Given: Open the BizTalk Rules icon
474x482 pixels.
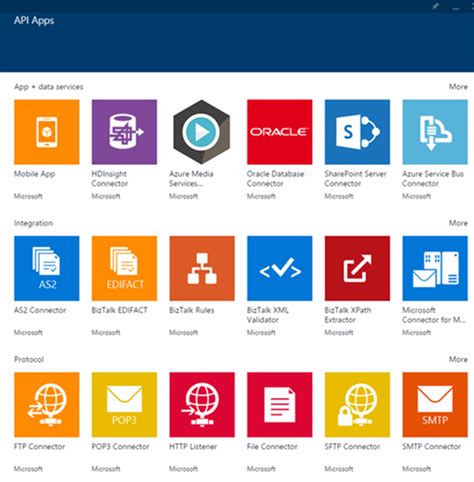Looking at the screenshot, I should coord(202,268).
